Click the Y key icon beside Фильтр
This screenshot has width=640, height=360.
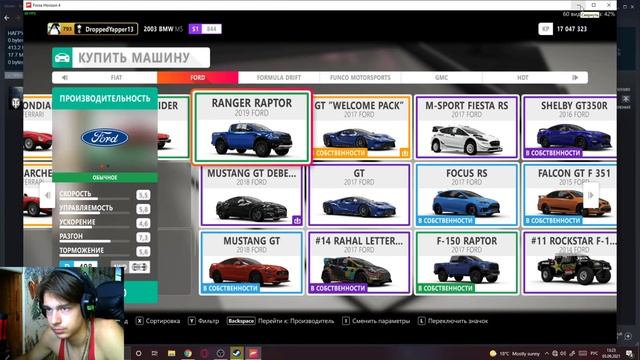191,321
